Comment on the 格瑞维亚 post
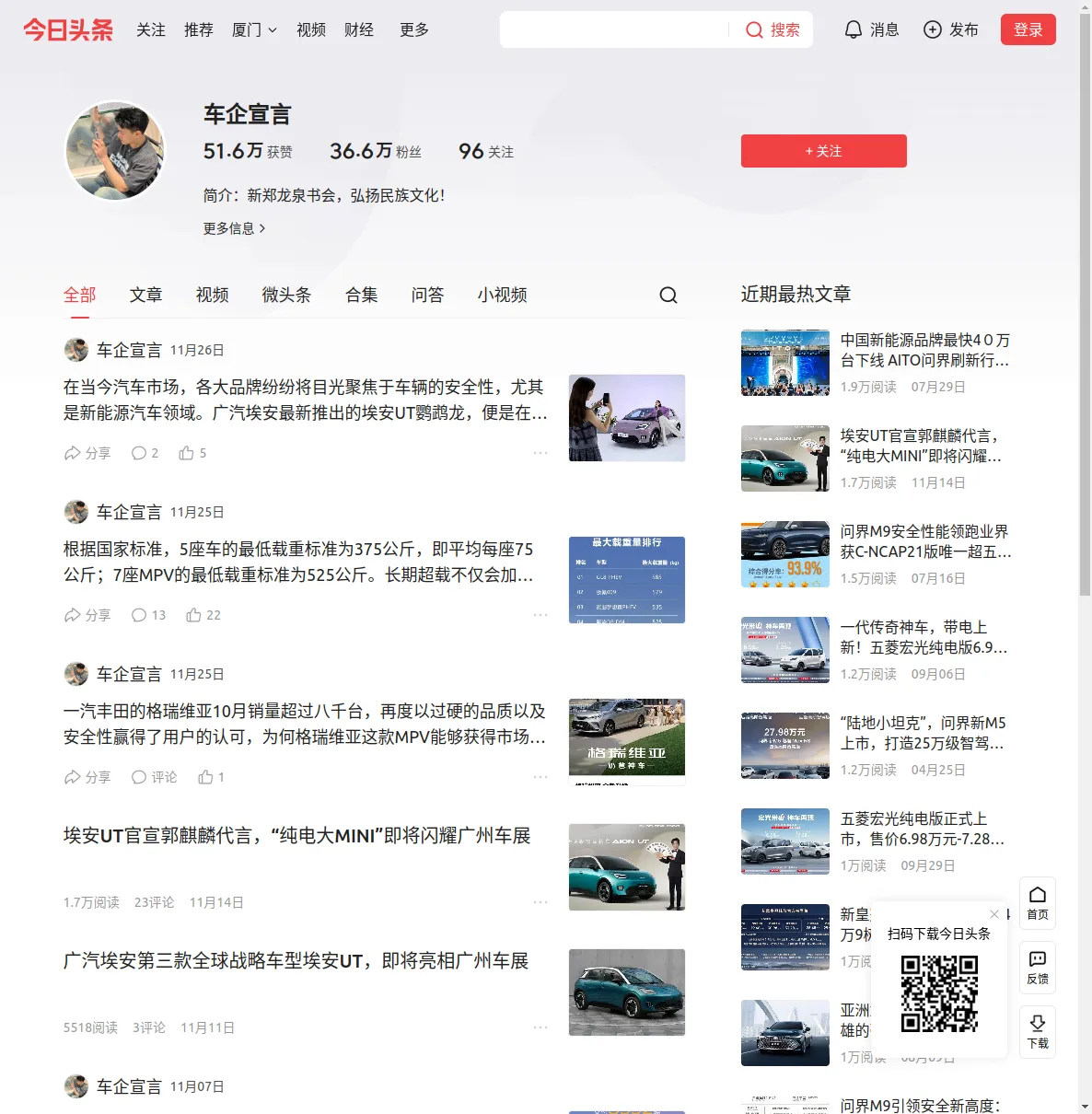 (x=154, y=777)
